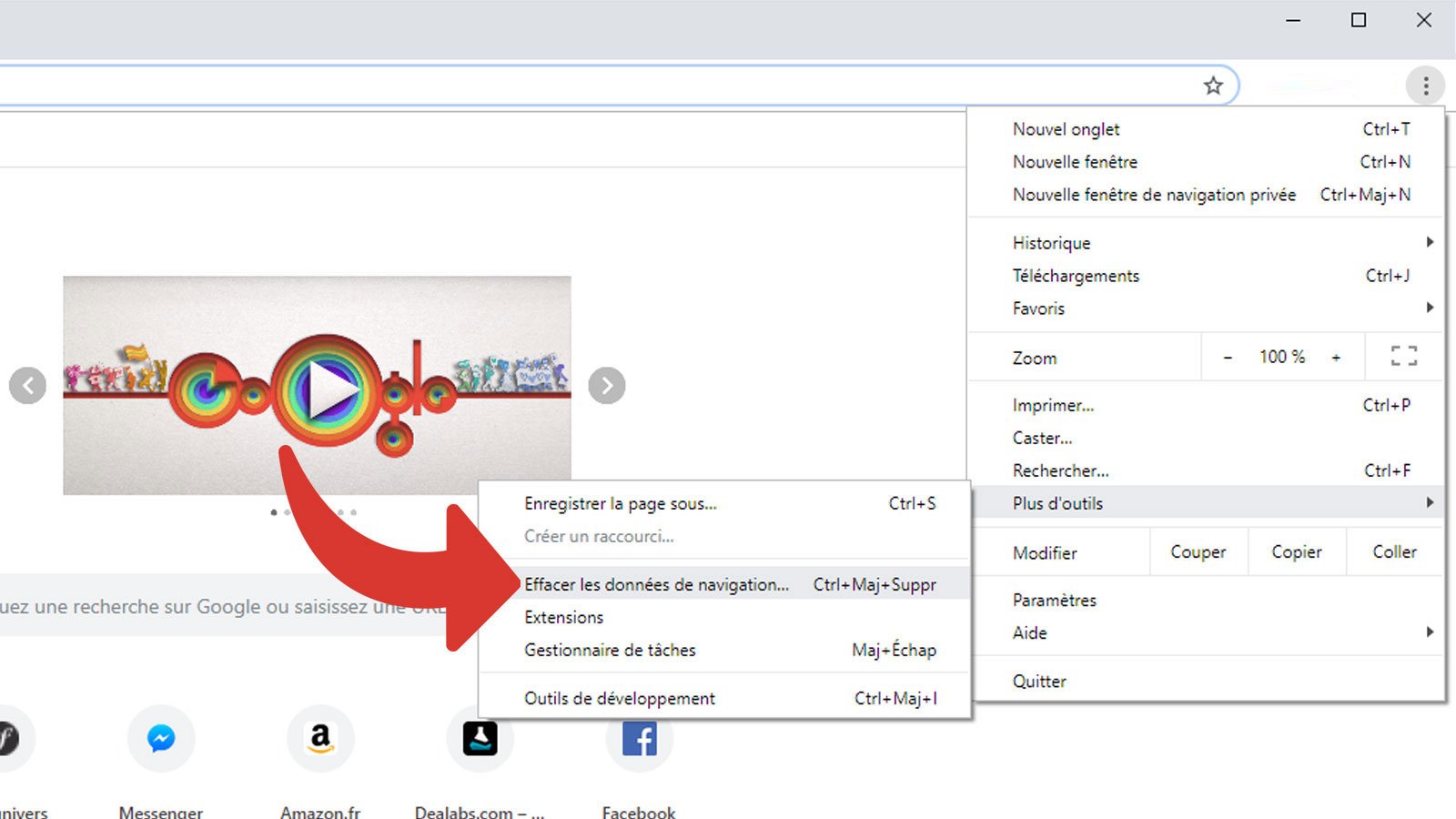
Task: Select Effacer les données de navigation
Action: pos(657,584)
